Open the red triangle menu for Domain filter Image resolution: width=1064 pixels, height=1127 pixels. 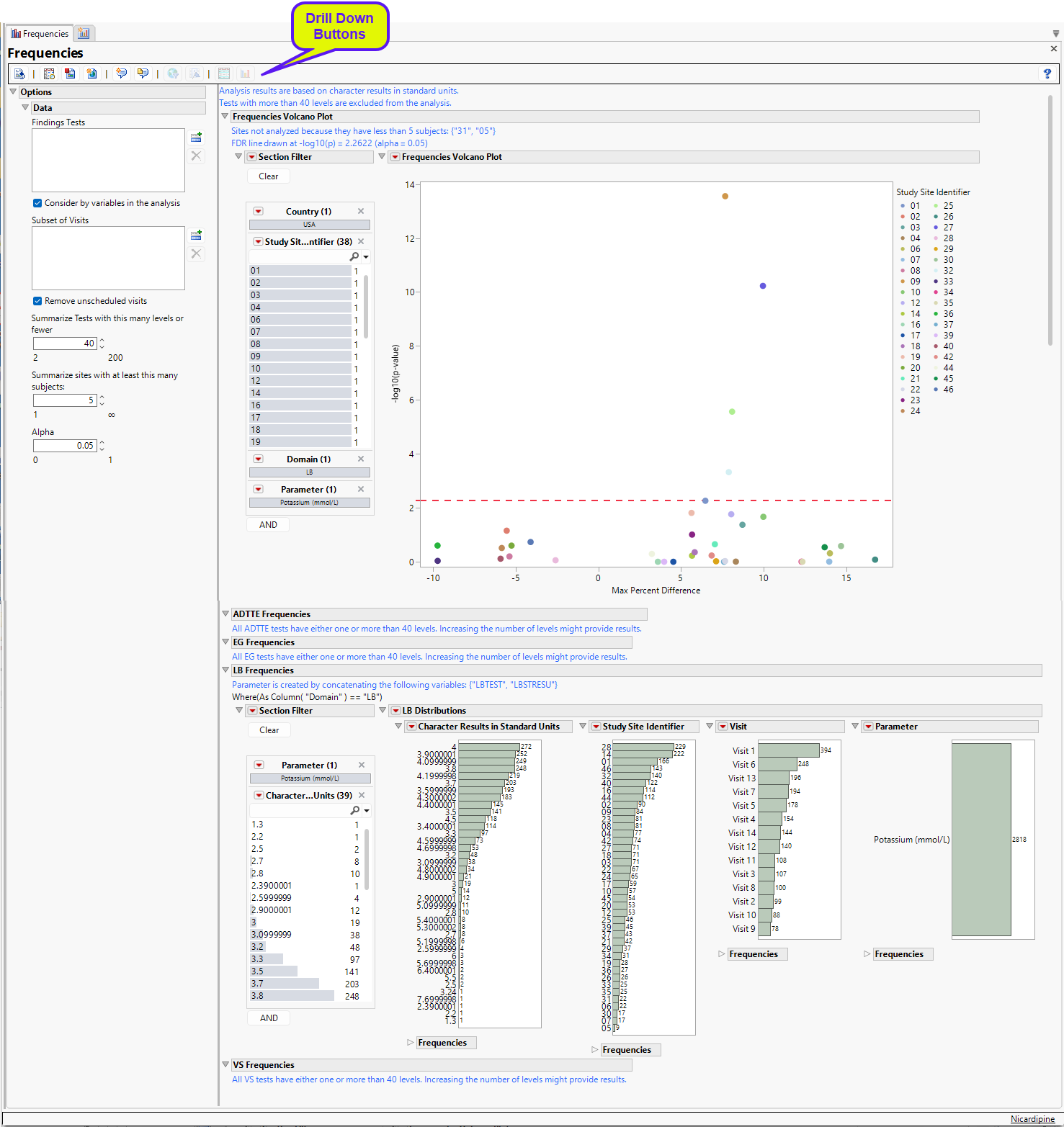pos(258,459)
